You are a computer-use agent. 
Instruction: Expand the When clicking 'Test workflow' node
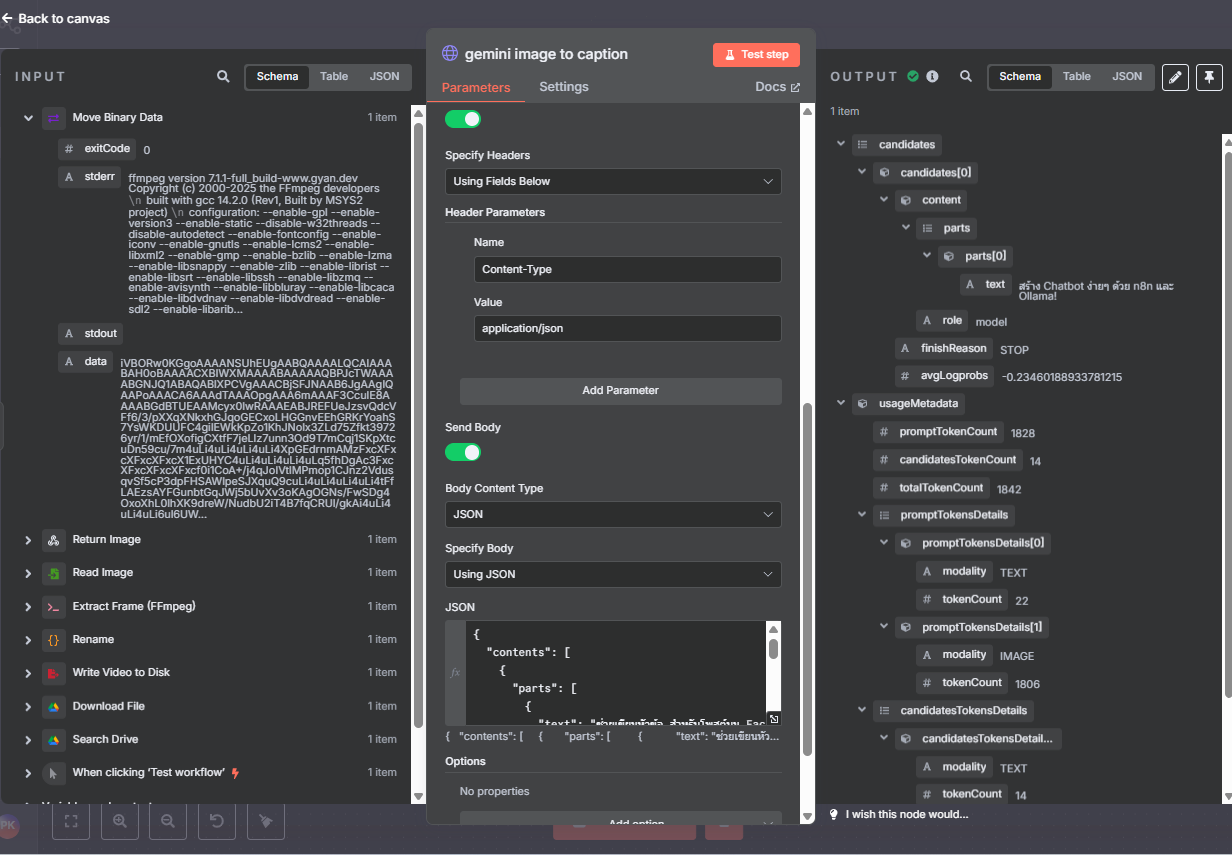point(28,773)
